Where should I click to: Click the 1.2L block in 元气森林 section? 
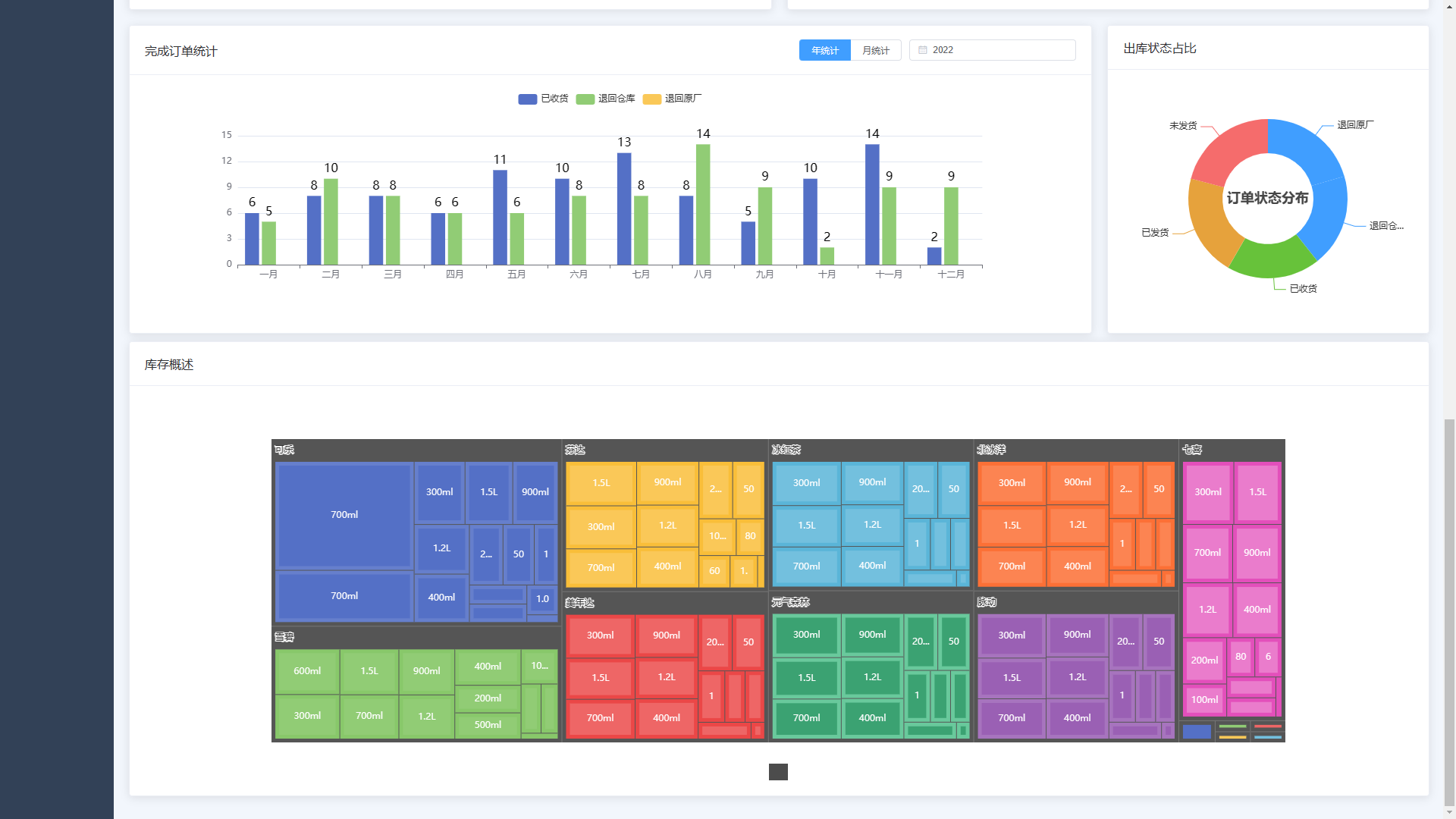tap(873, 676)
